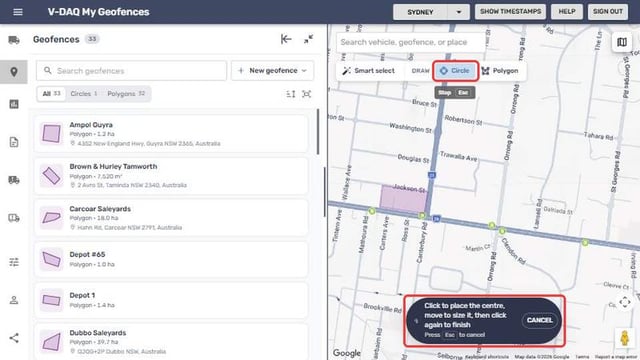Screen dimensions: 640x360
Task: Expand the dropdown arrow beside SYDNEY
Action: click(x=459, y=12)
